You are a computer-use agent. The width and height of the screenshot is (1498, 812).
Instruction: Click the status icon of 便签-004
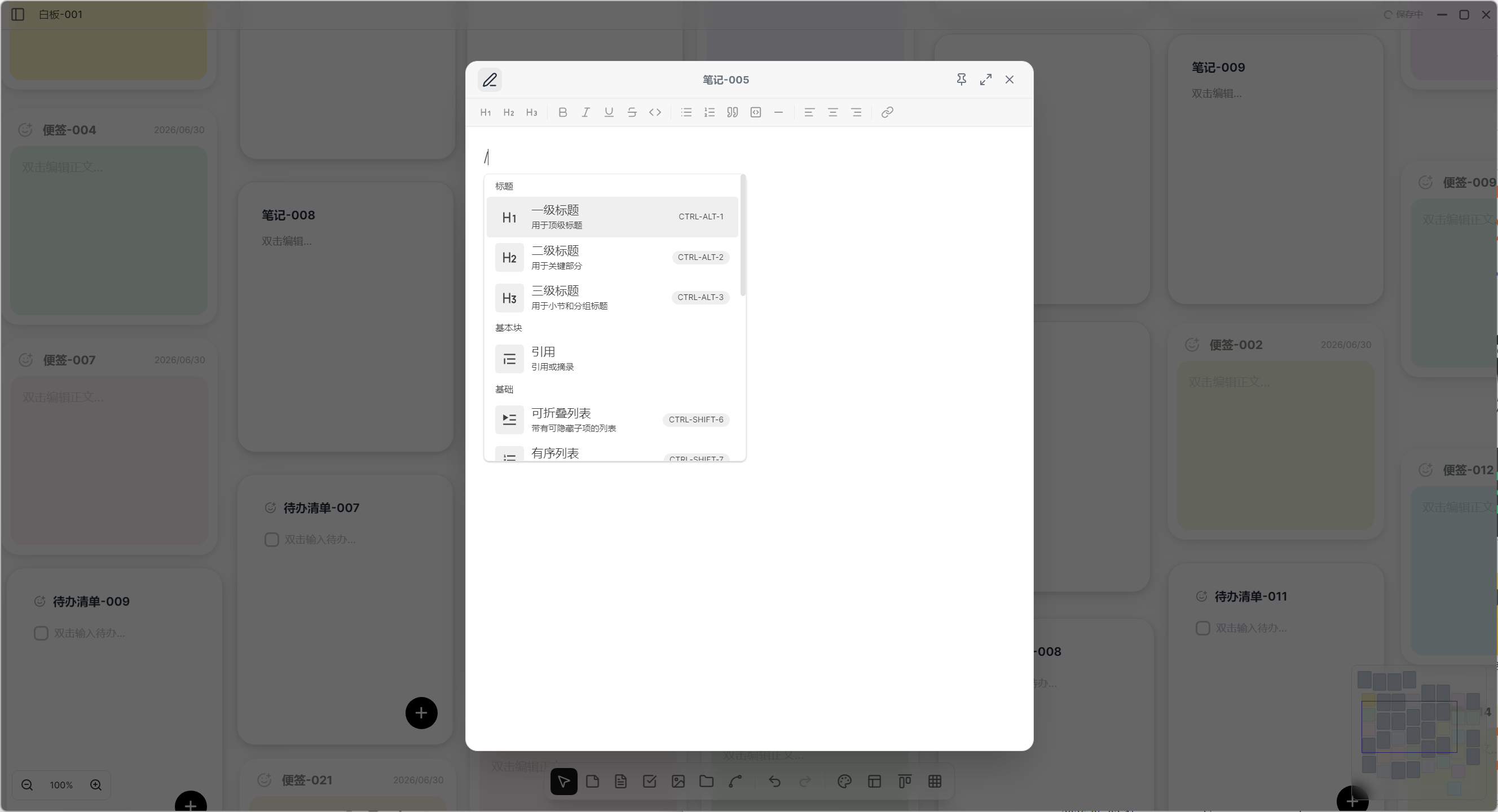tap(25, 130)
